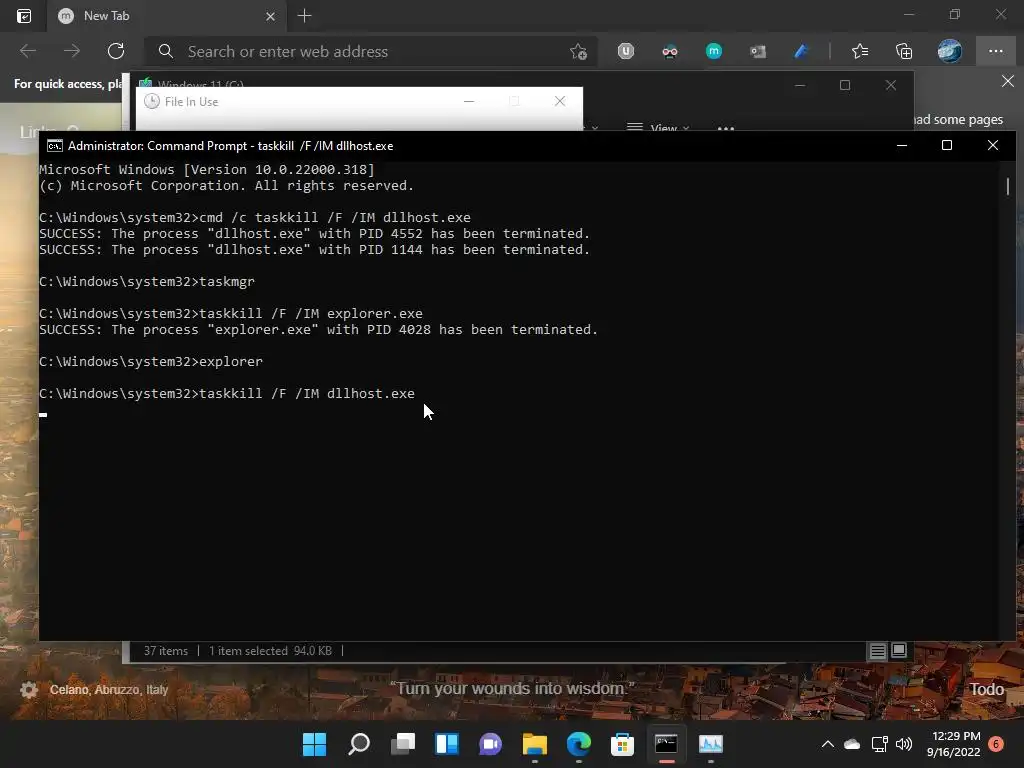
Task: Open taskbar Search
Action: pyautogui.click(x=359, y=744)
